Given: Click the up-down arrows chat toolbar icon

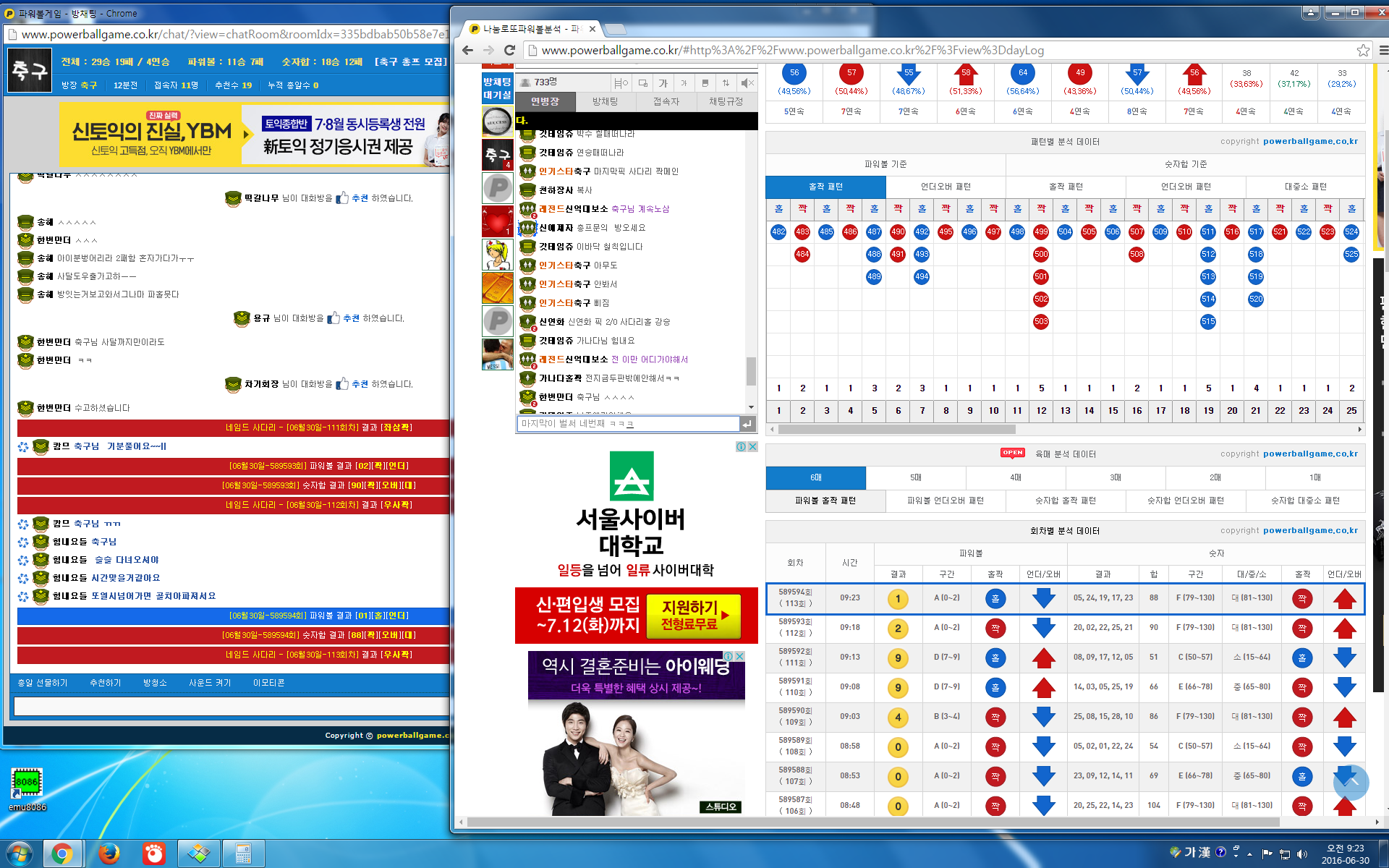Looking at the screenshot, I should coord(726,82).
